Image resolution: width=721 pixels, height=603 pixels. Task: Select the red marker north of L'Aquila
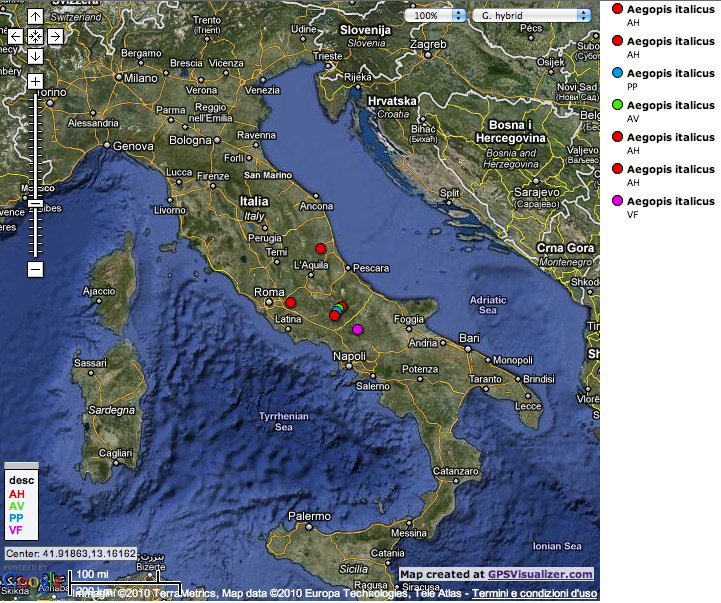click(x=320, y=248)
